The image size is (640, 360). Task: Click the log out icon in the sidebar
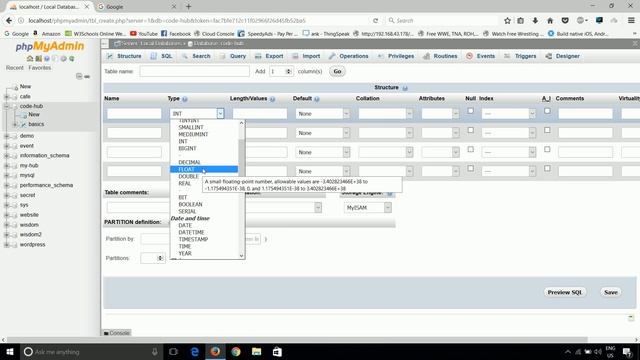[38, 59]
